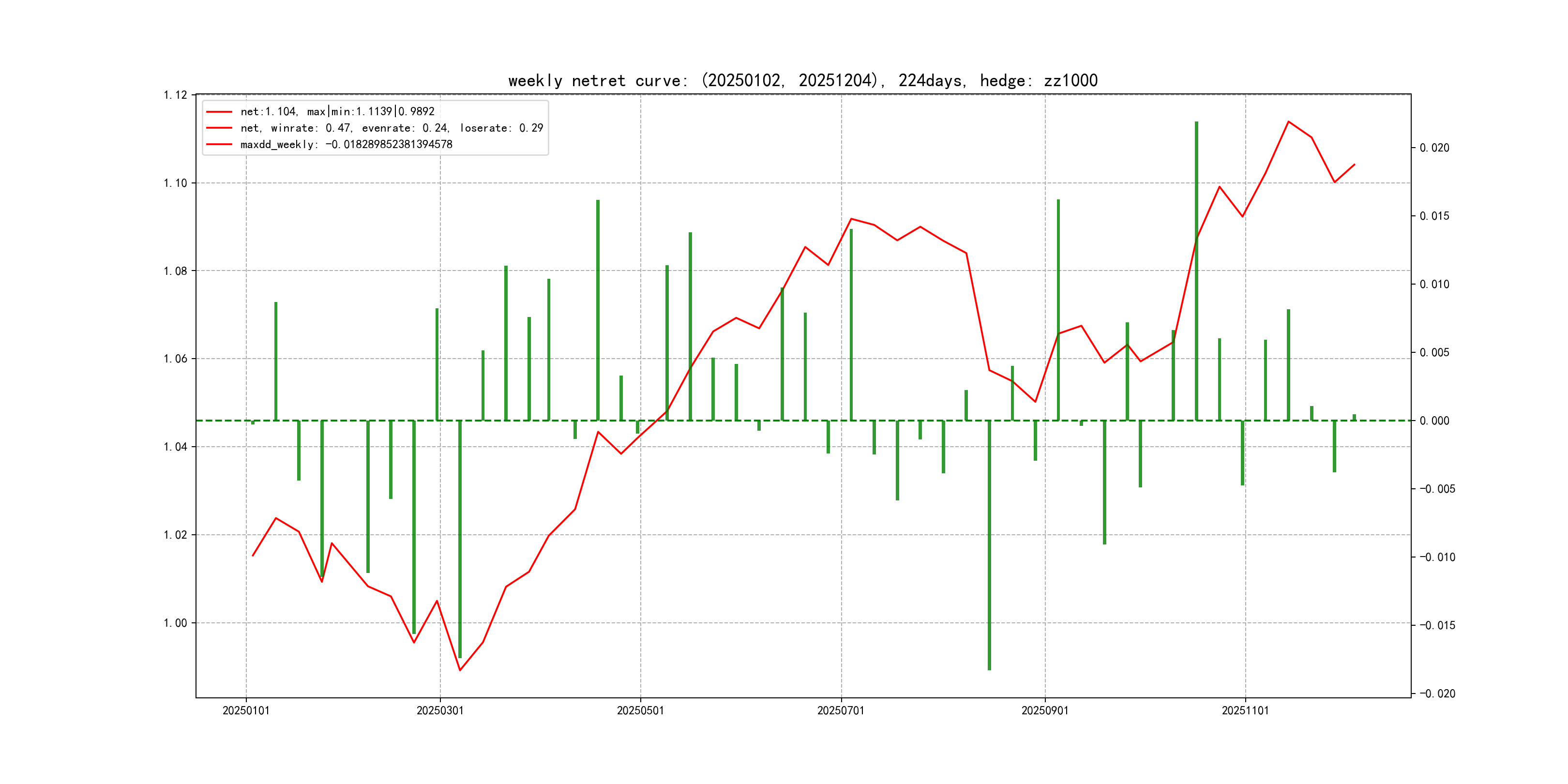Click the 0.000 right axis tick label
This screenshot has width=1568, height=784.
pyautogui.click(x=1434, y=421)
